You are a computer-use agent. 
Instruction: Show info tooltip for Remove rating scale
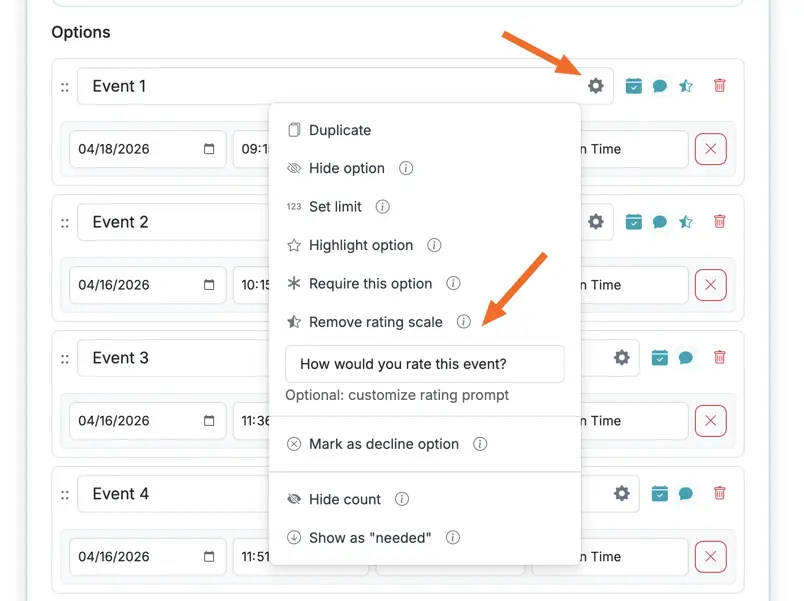coord(464,322)
